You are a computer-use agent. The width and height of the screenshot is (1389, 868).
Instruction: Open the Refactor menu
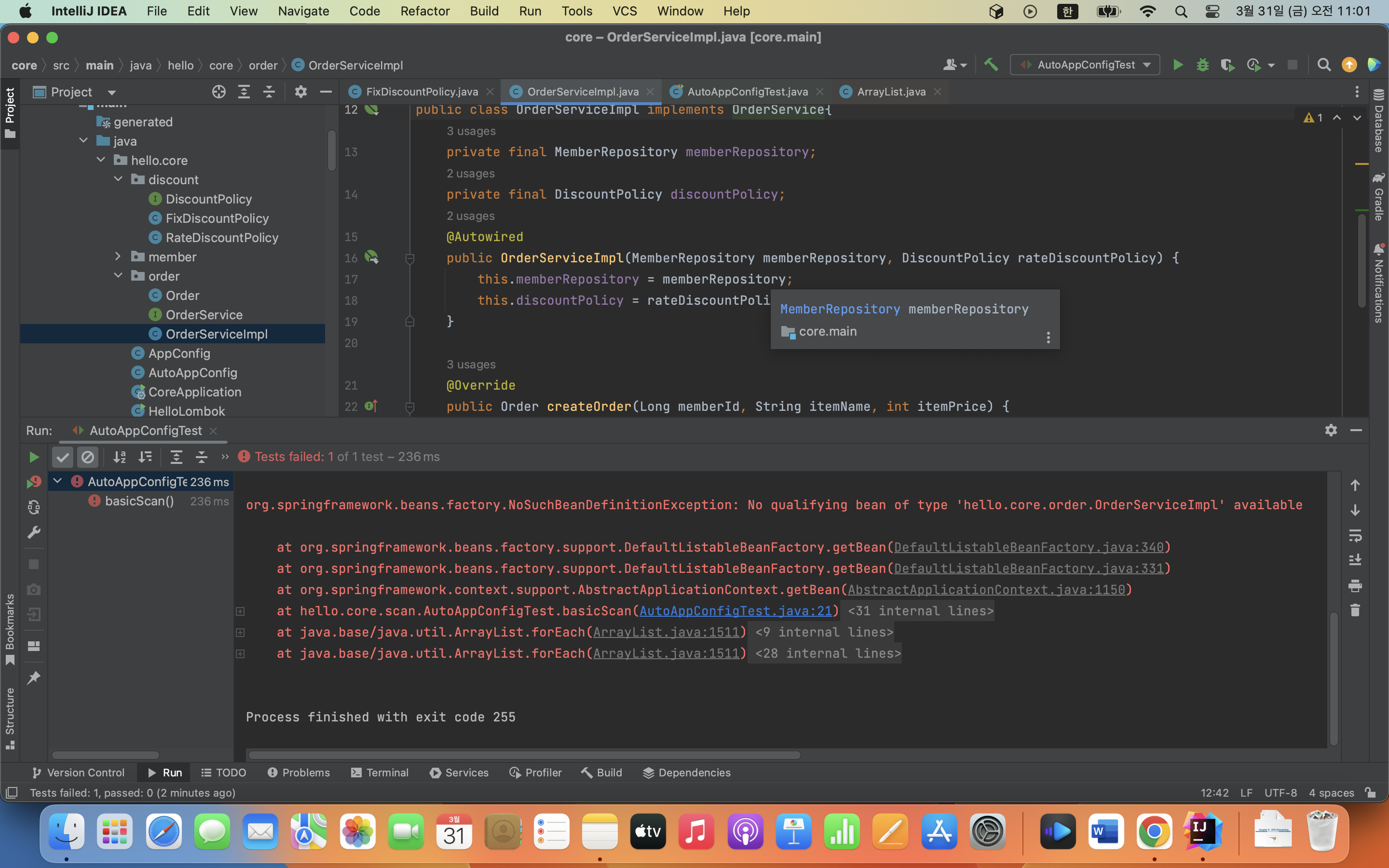[x=425, y=11]
